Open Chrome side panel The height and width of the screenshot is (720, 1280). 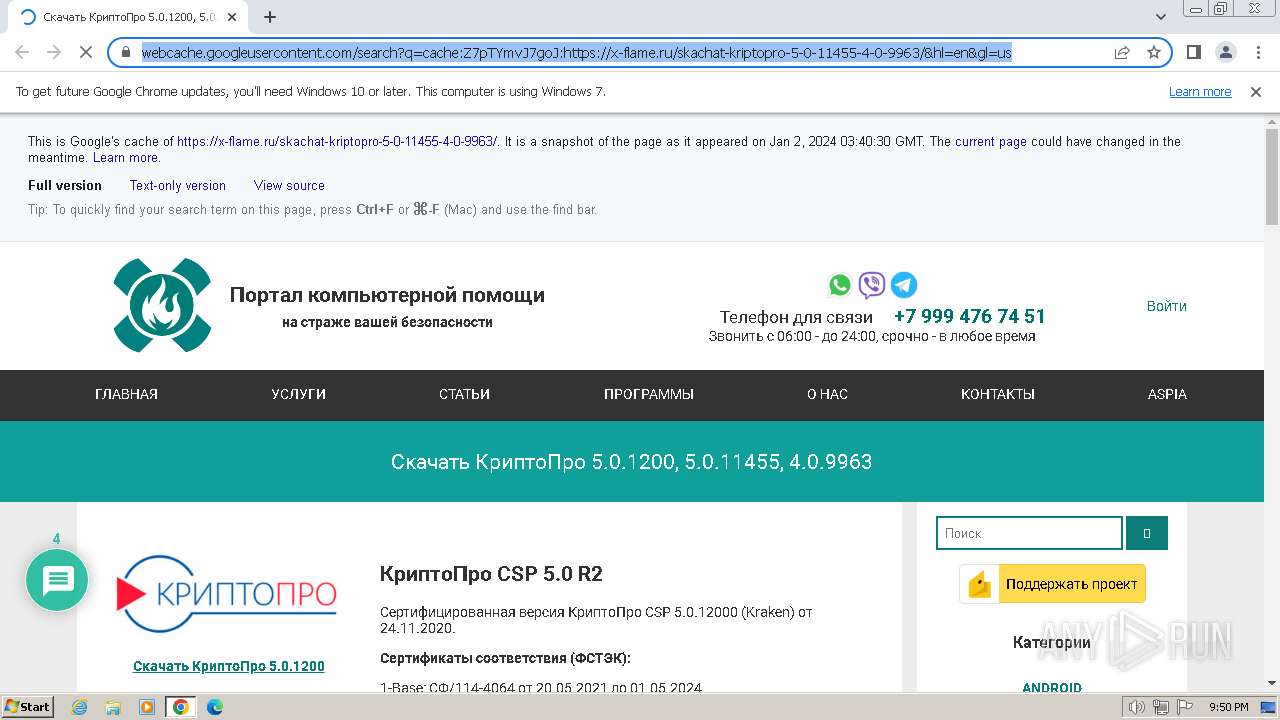click(1194, 52)
